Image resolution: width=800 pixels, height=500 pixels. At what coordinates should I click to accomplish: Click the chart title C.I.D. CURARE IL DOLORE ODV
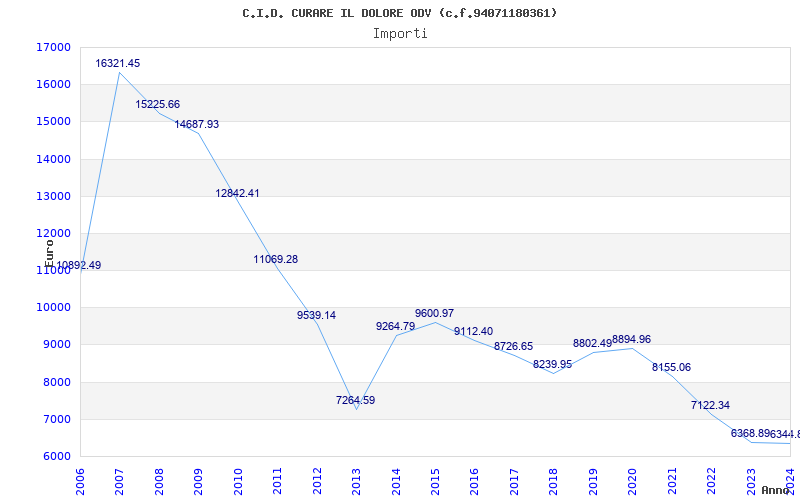(x=399, y=13)
